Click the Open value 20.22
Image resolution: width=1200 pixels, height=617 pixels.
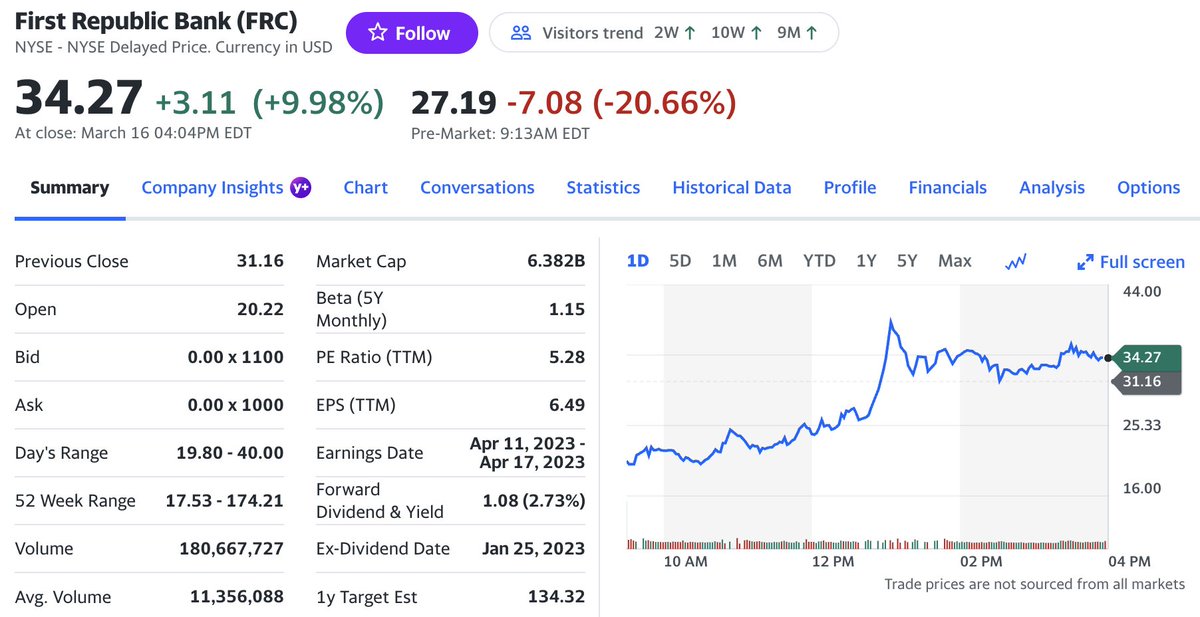(260, 309)
